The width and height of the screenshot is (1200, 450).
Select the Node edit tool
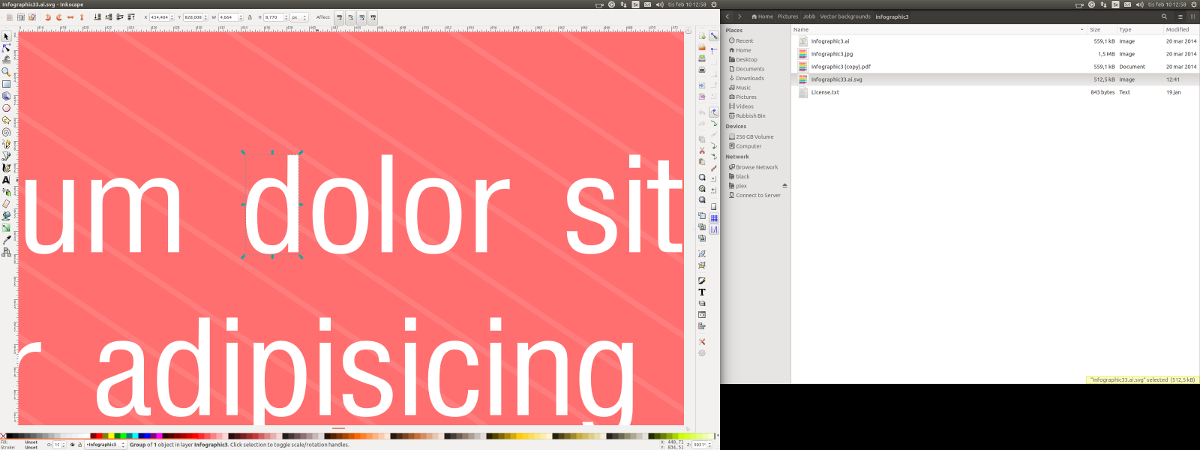(x=6, y=48)
